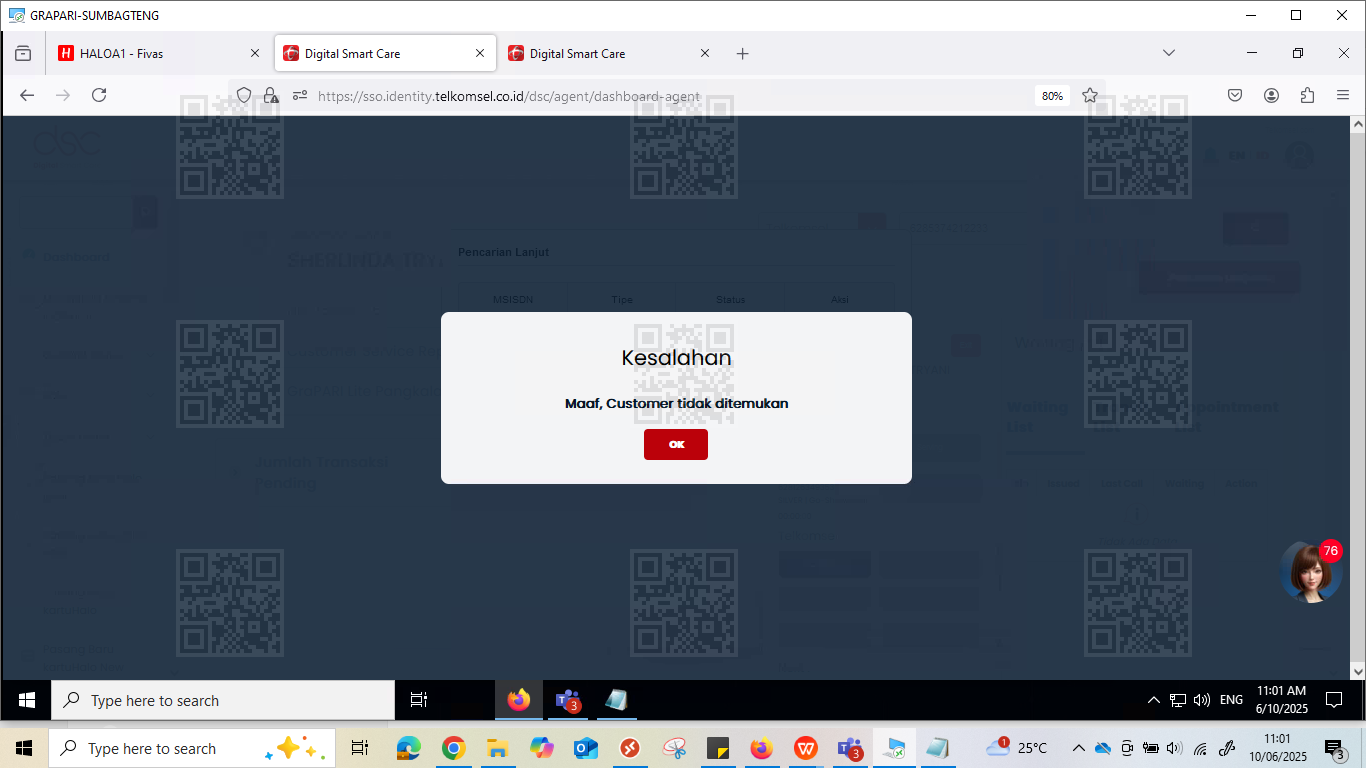Viewport: 1366px width, 768px height.
Task: Expand the list all tabs dropdown
Action: (1169, 53)
